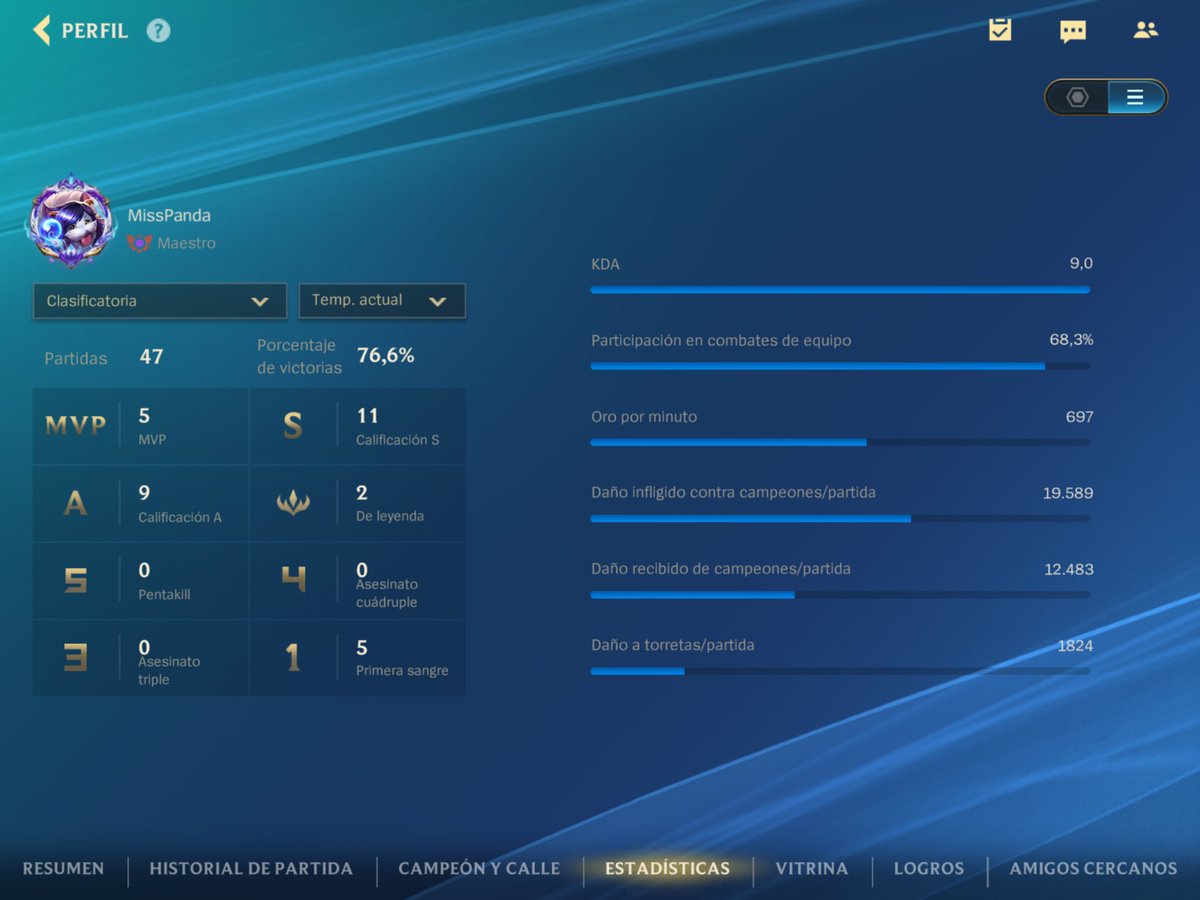This screenshot has width=1200, height=900.
Task: Switch to the Historial de Partida tab
Action: 250,869
